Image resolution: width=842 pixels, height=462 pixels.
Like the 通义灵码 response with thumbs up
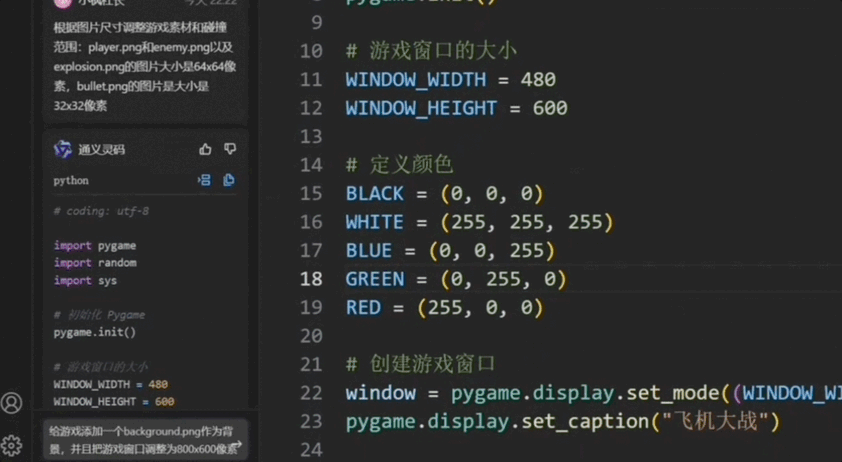[x=205, y=149]
